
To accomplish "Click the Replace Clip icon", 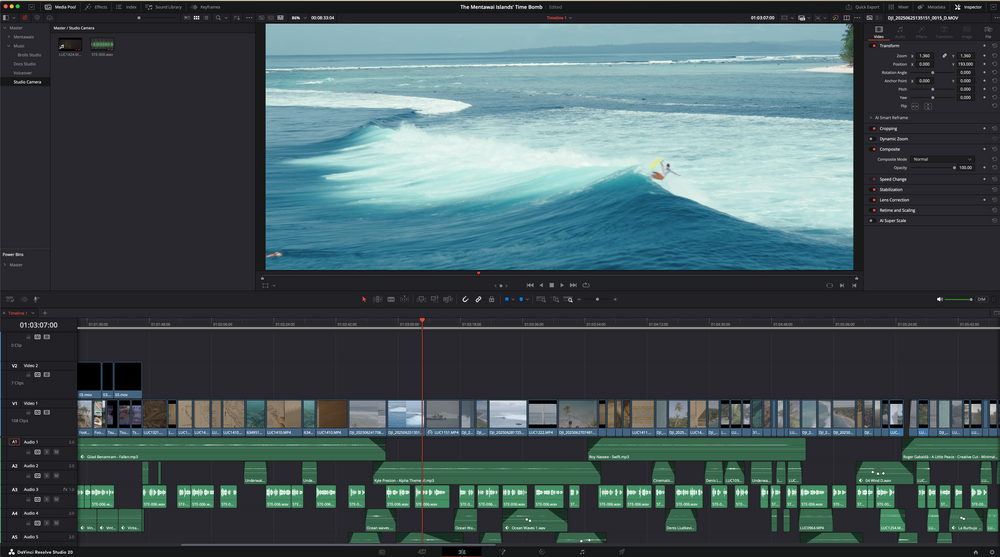I will (448, 299).
